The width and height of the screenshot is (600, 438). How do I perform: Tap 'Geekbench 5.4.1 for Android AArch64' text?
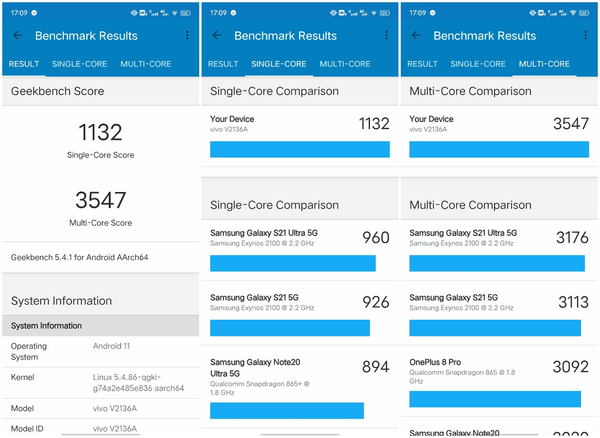coord(80,257)
